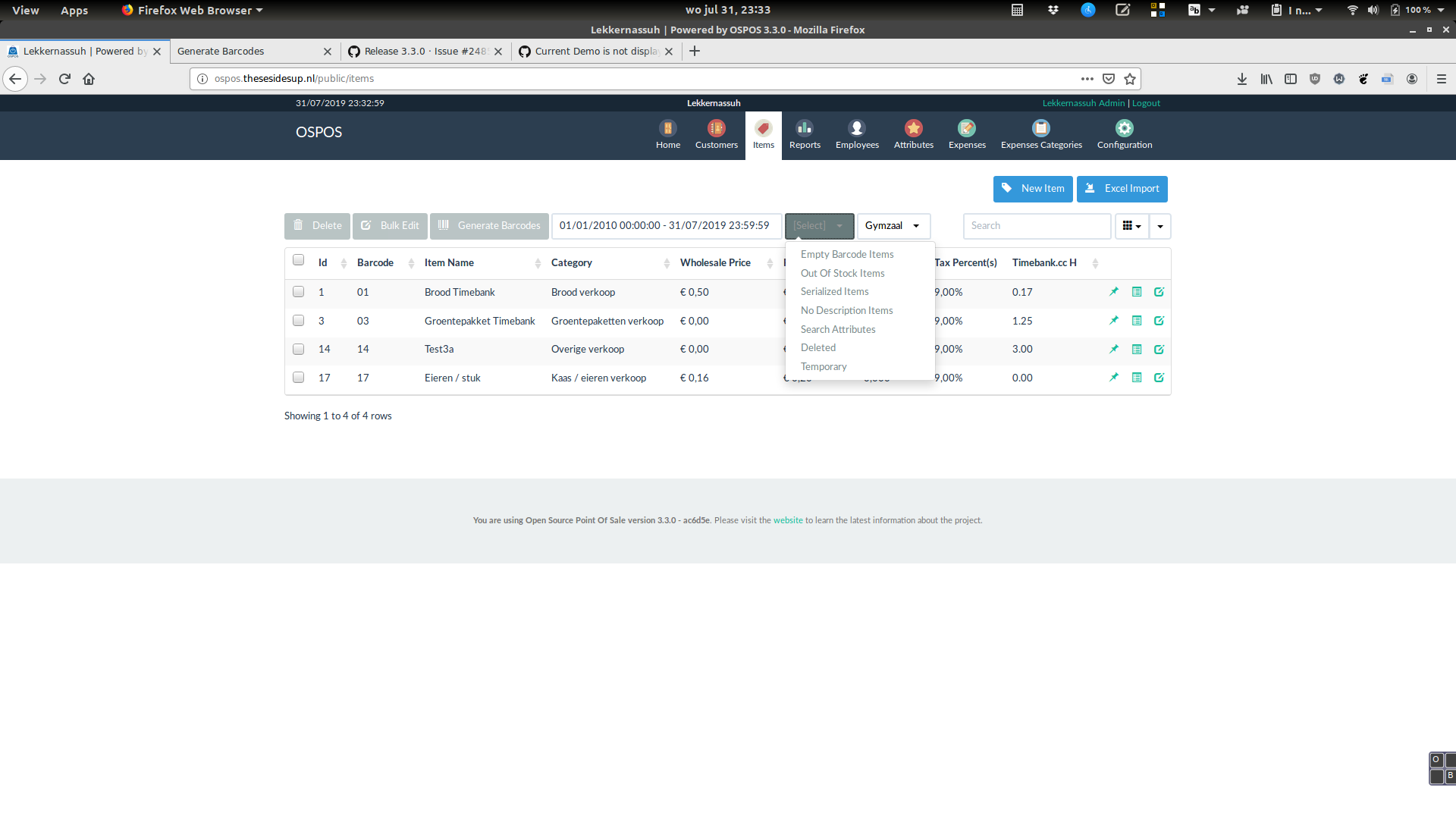View inventory details for Test3a
1456x819 pixels.
1137,349
